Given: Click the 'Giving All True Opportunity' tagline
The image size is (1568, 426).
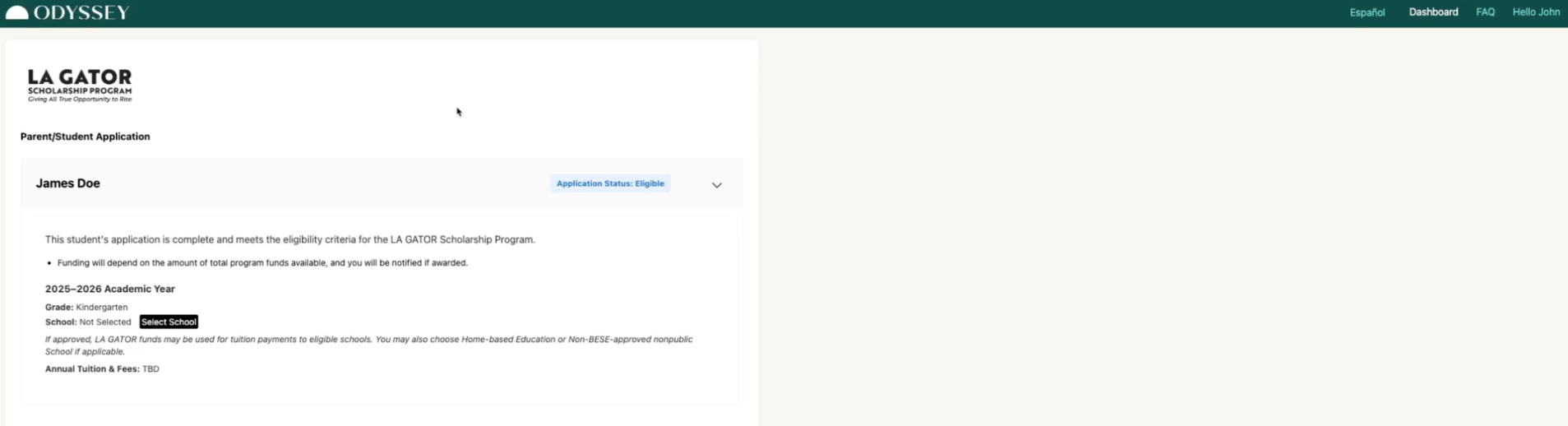Looking at the screenshot, I should point(80,100).
